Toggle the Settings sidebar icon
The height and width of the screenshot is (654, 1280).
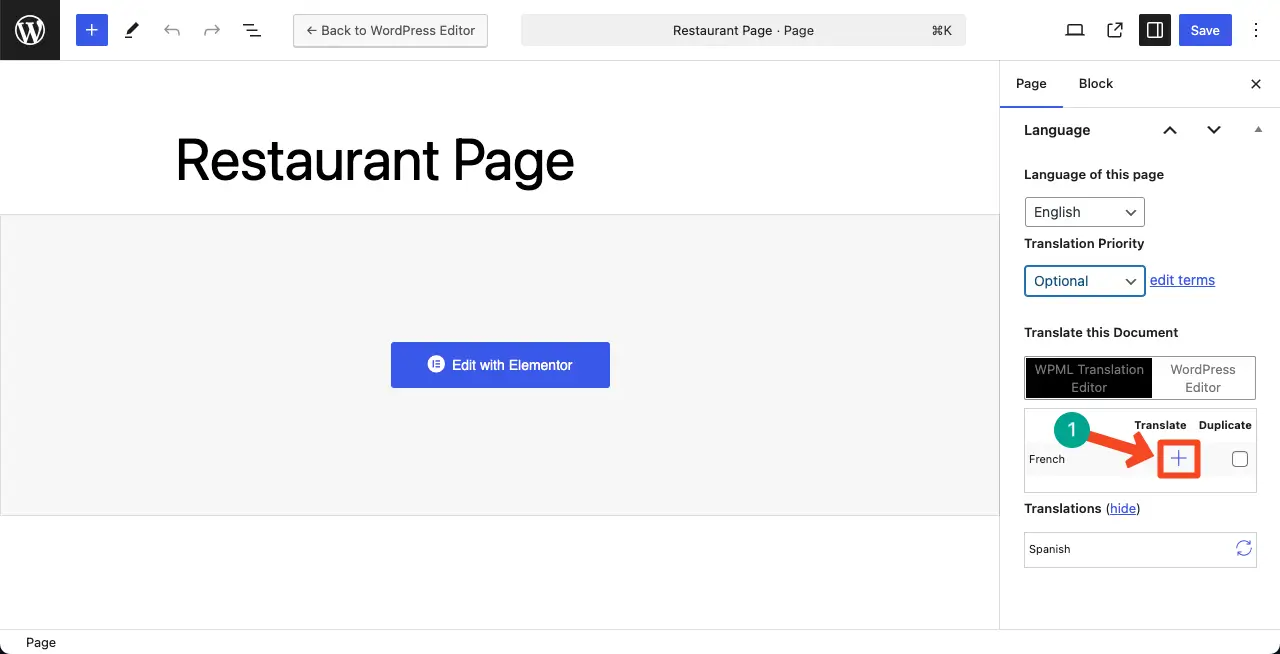click(x=1155, y=30)
